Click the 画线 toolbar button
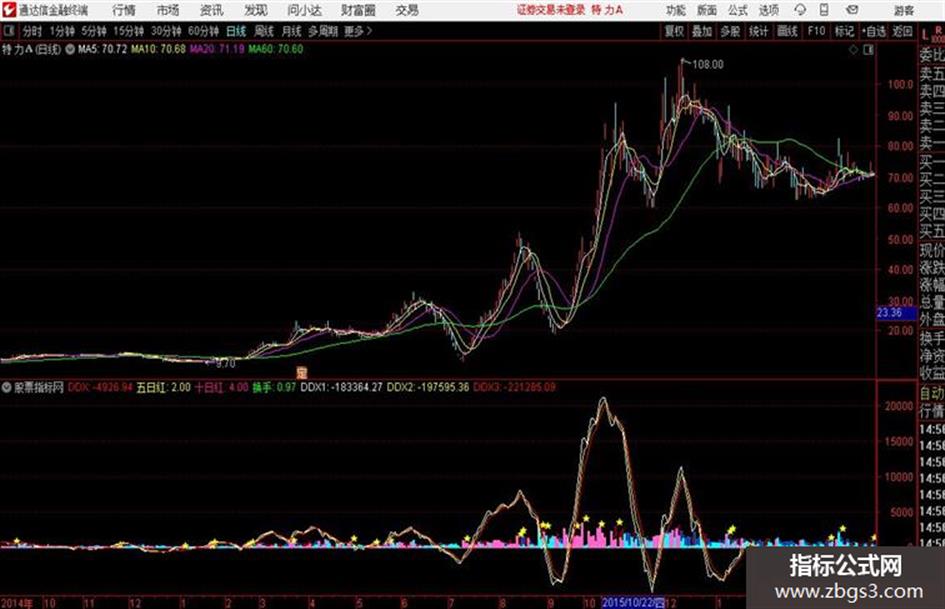 coord(787,31)
